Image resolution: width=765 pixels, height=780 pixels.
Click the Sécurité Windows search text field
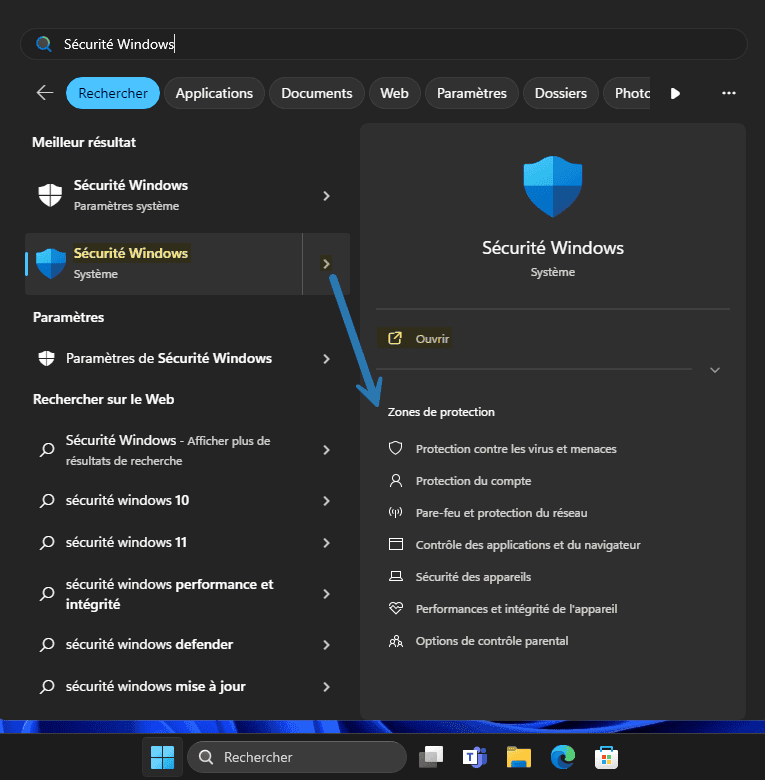pos(383,44)
